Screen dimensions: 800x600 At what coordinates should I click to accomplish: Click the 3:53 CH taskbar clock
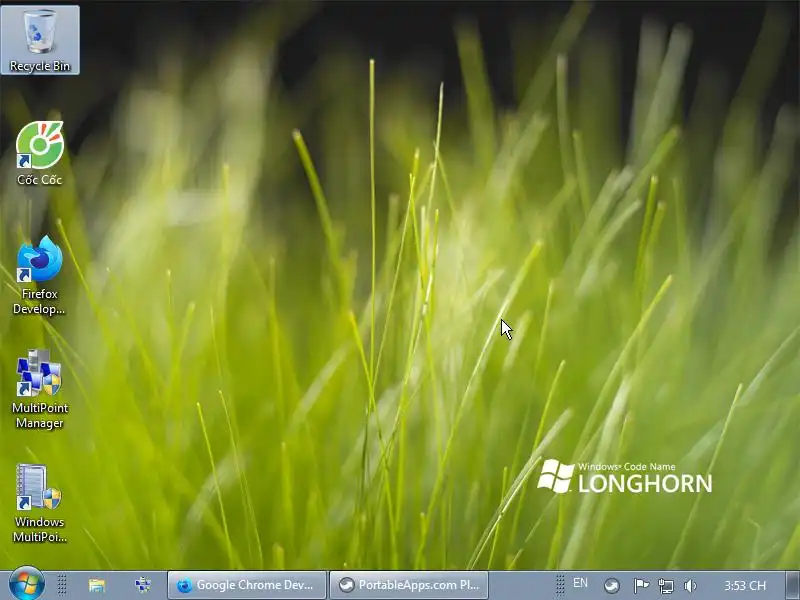(745, 586)
